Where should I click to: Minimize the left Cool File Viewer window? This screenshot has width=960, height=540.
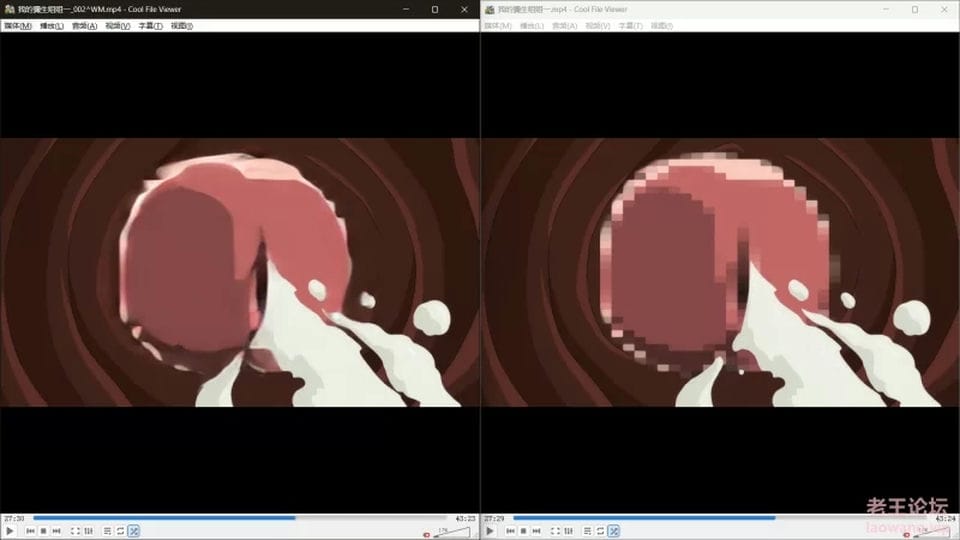(406, 9)
